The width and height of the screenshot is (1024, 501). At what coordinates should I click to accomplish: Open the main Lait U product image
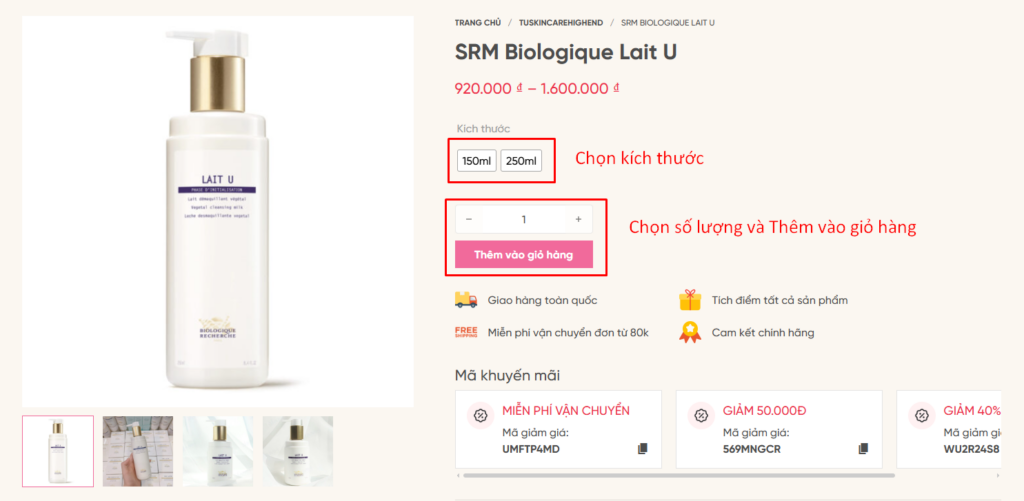[x=218, y=211]
